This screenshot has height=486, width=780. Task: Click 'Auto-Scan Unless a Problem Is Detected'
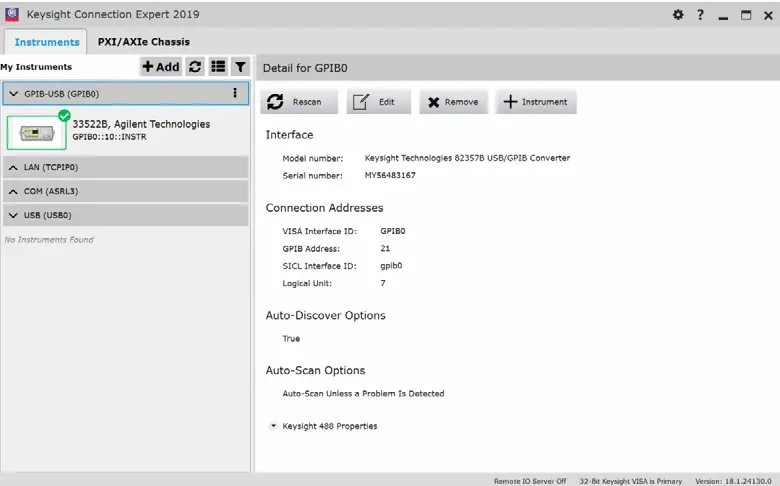pyautogui.click(x=363, y=393)
